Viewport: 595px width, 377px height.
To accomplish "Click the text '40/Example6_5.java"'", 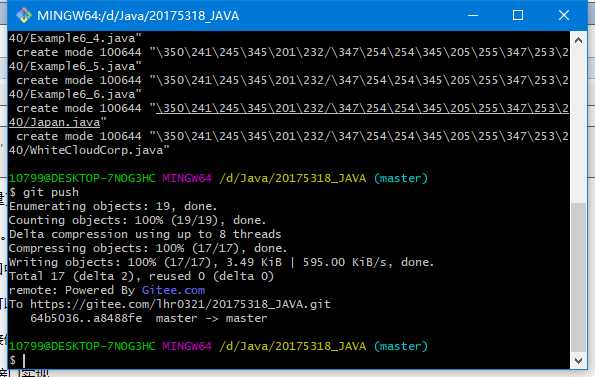I will [x=75, y=66].
